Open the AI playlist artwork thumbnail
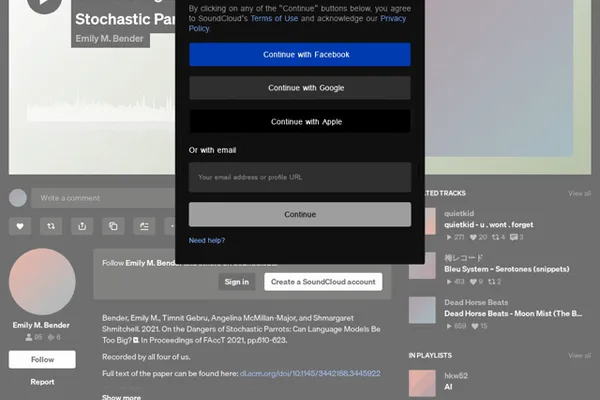Screen dimensions: 600x400 [x=422, y=383]
